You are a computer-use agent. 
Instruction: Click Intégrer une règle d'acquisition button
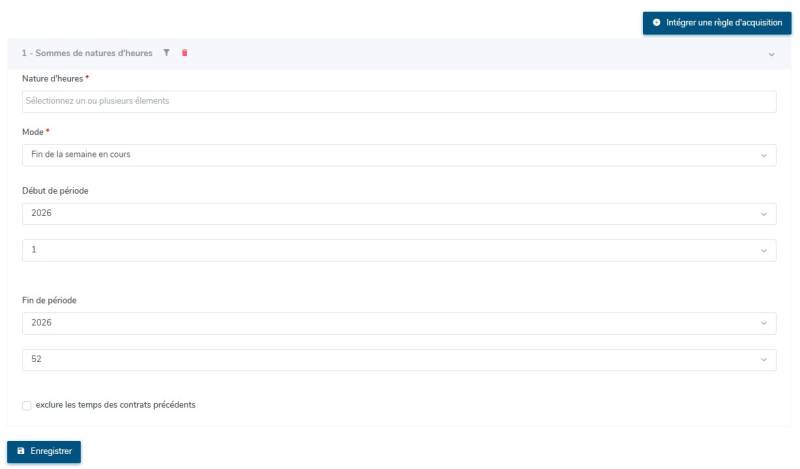point(716,22)
